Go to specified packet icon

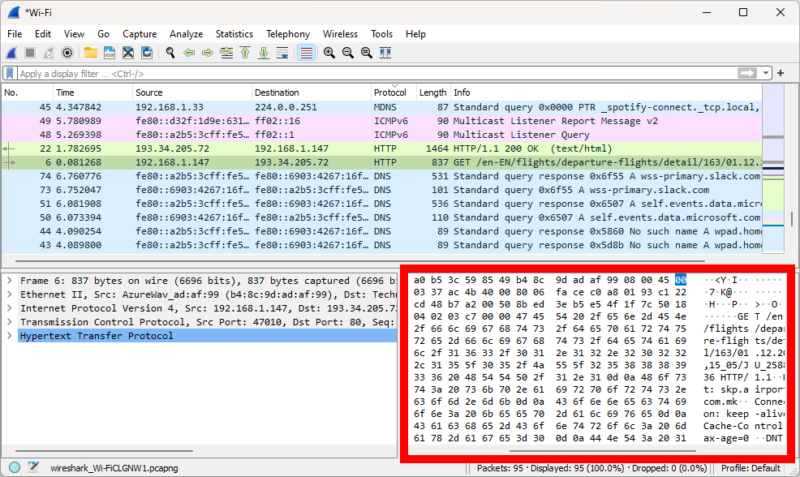click(x=227, y=53)
